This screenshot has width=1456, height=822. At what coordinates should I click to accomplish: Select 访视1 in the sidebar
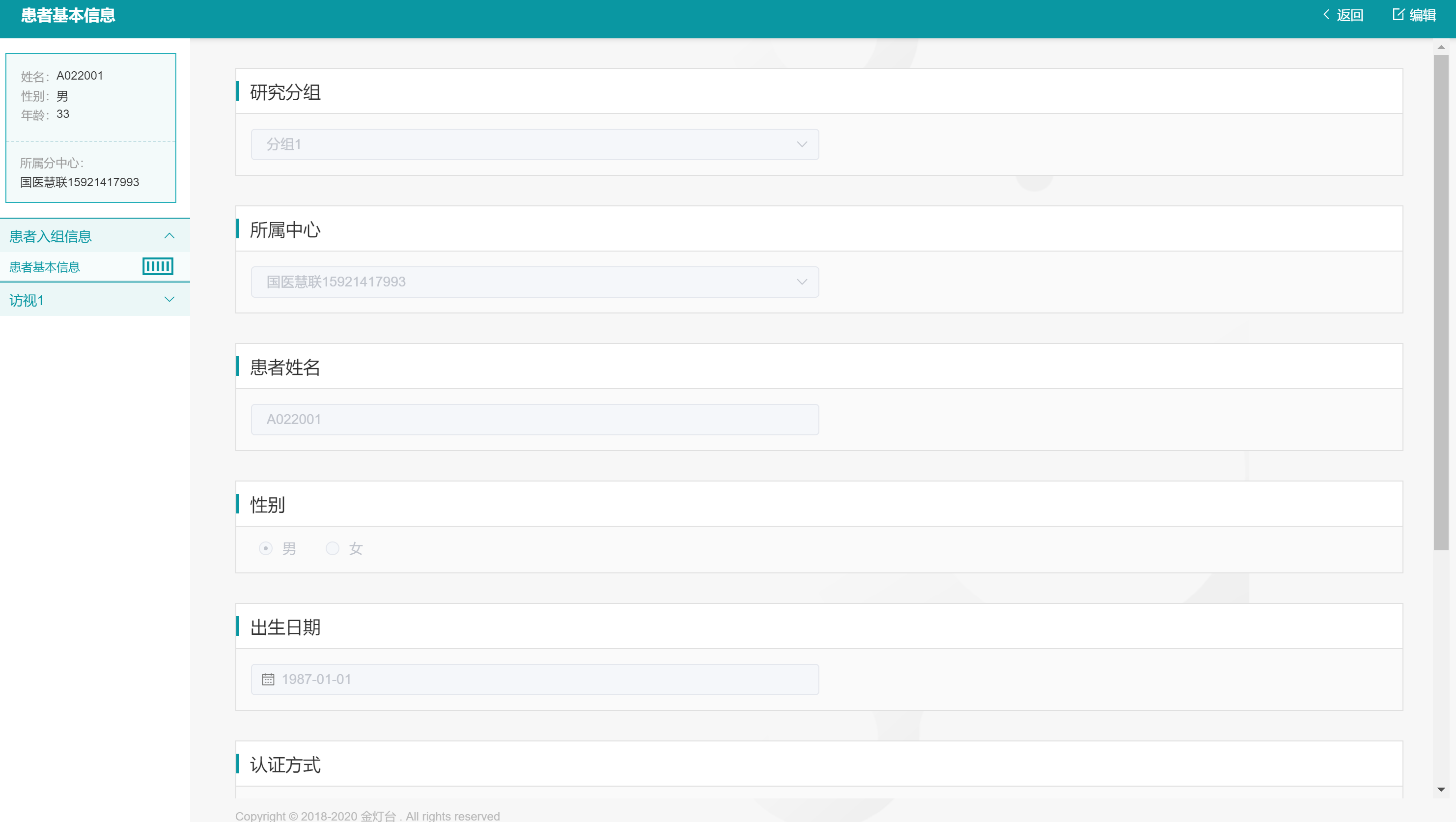click(27, 300)
